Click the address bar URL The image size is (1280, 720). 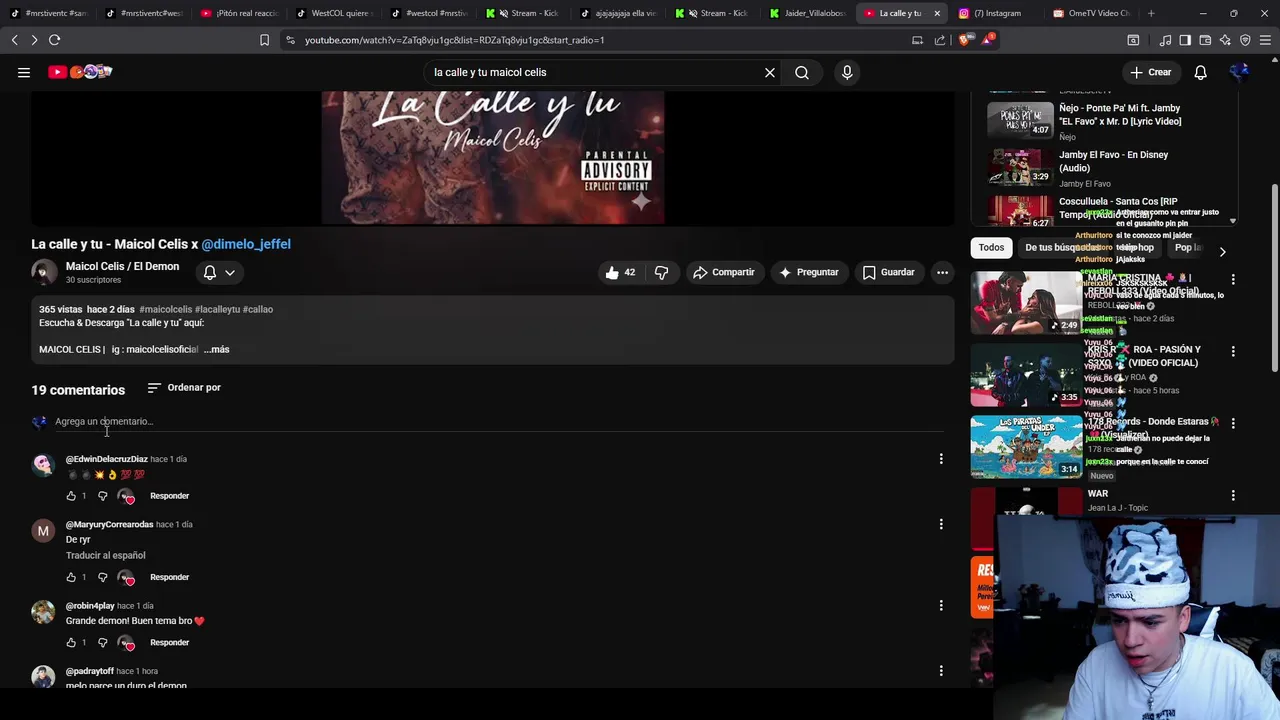pyautogui.click(x=455, y=40)
